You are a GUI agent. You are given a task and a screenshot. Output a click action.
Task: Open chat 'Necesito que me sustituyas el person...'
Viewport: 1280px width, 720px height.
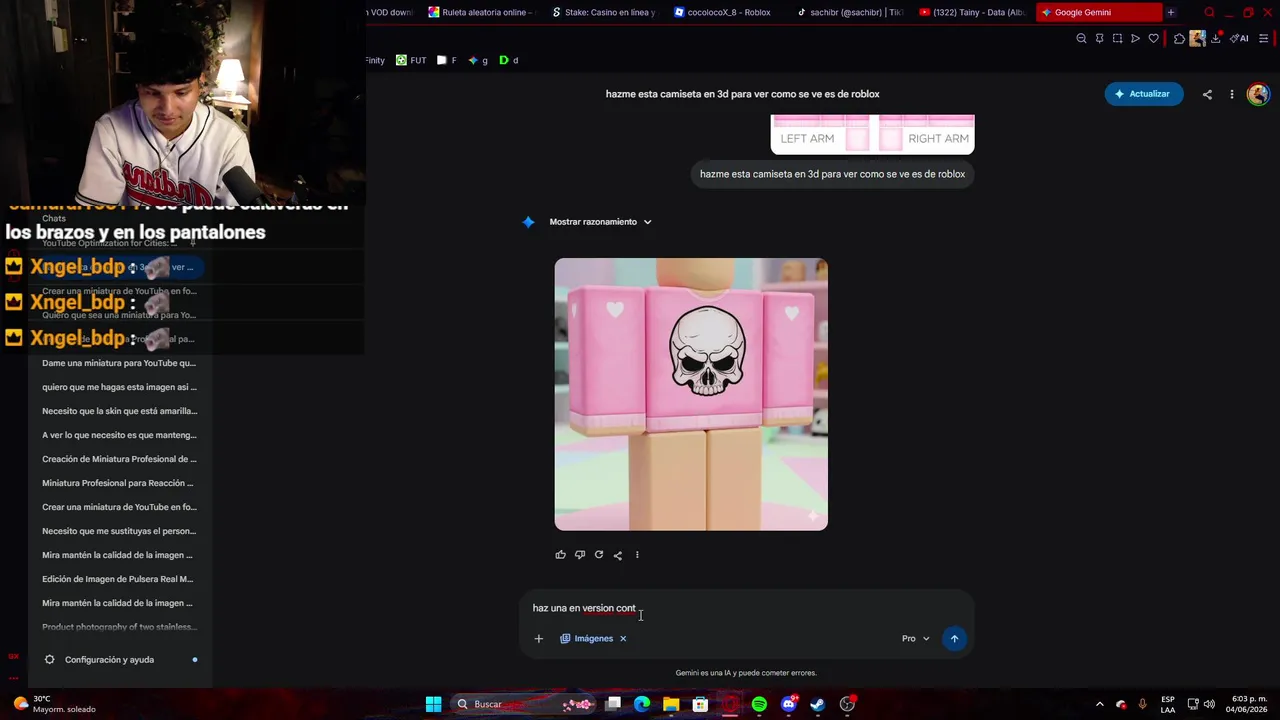point(119,531)
